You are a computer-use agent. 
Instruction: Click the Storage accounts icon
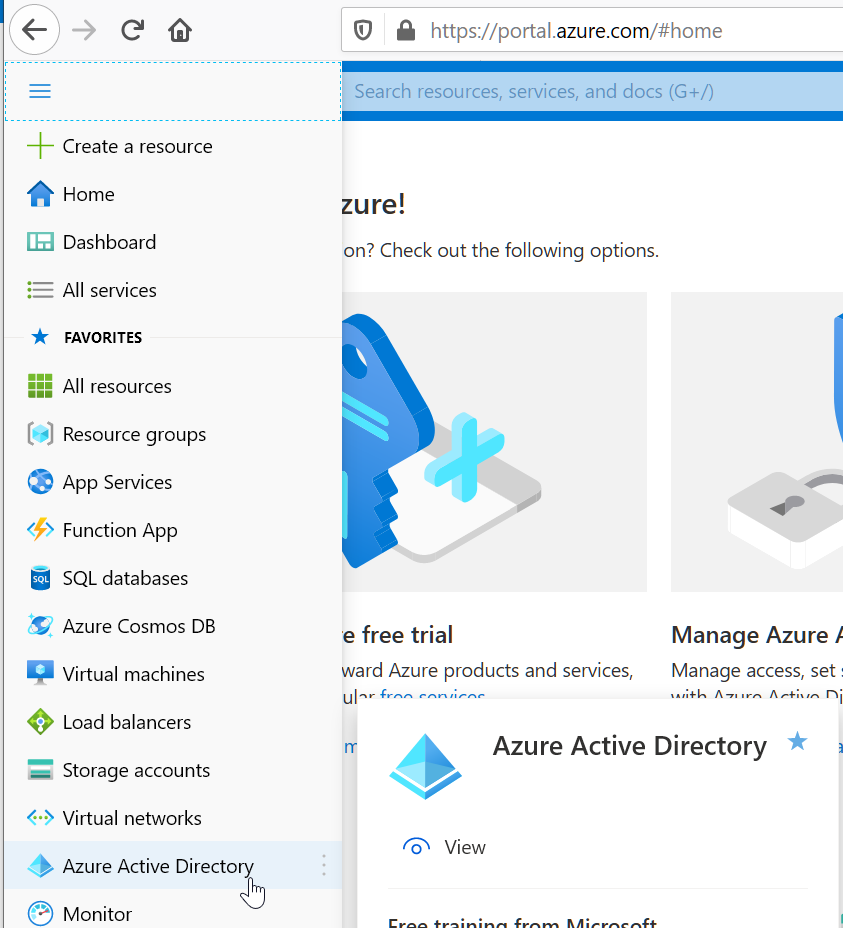pos(40,769)
